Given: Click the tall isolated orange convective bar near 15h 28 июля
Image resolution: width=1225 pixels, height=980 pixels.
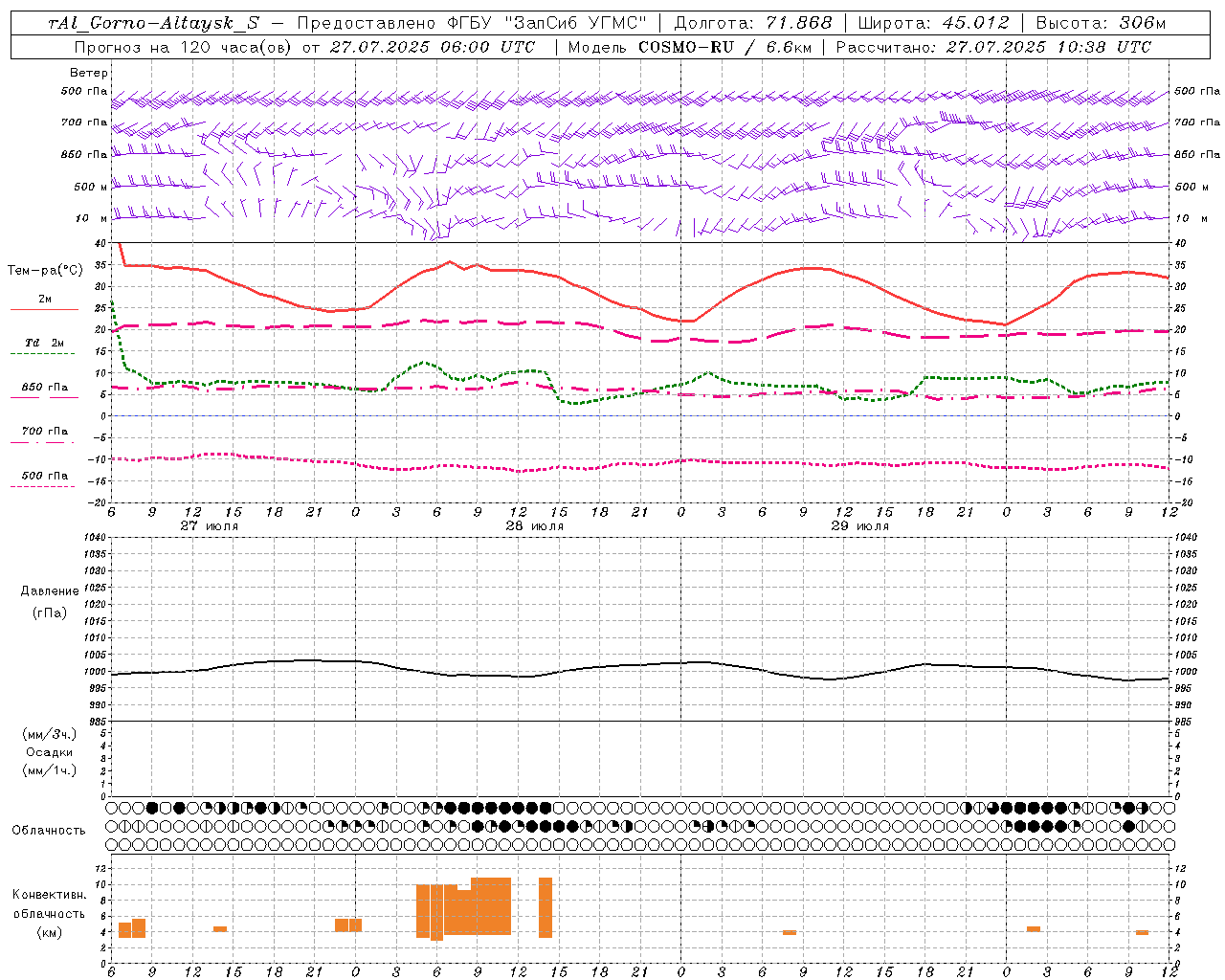Looking at the screenshot, I should coord(546,907).
